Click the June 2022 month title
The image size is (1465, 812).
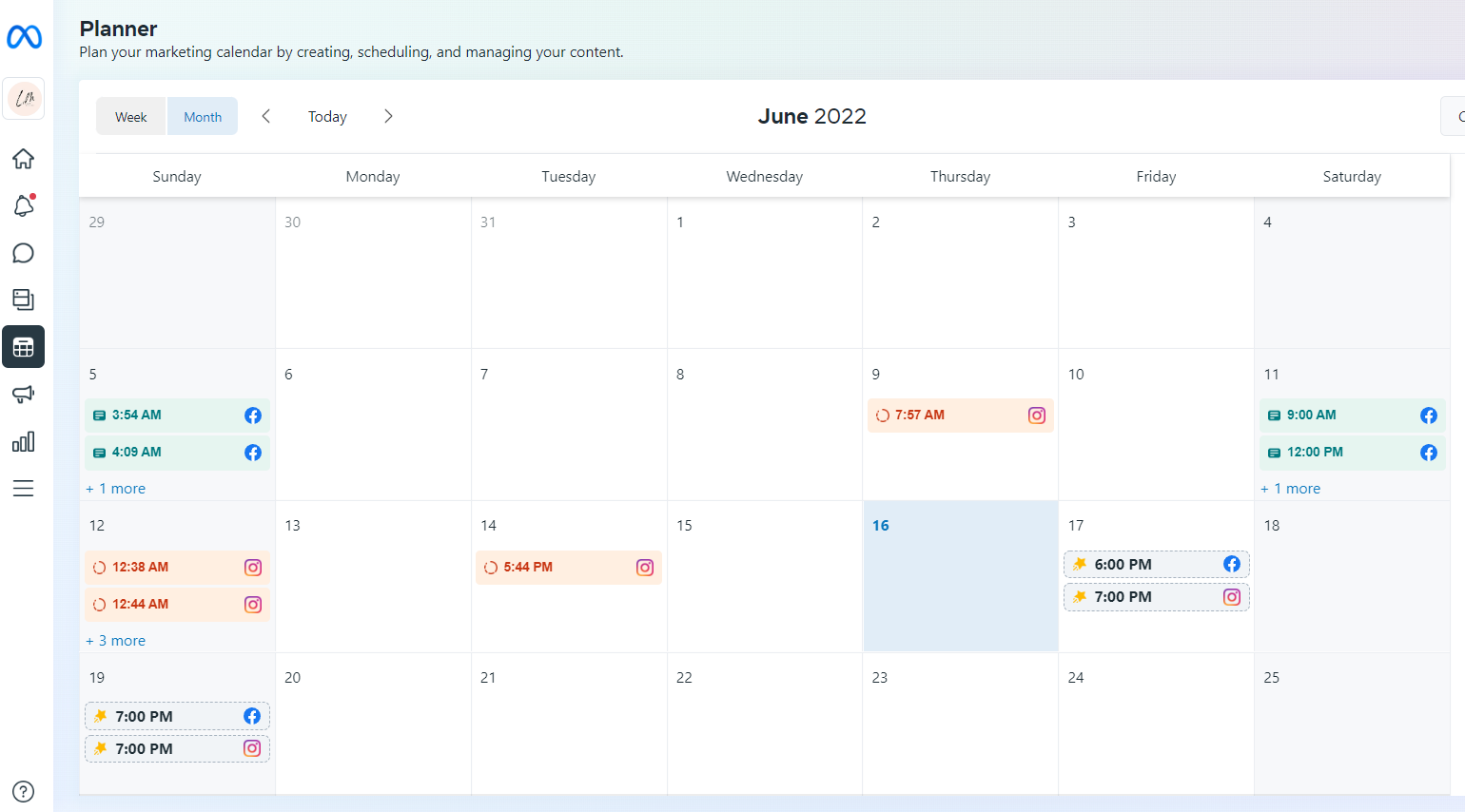tap(812, 116)
